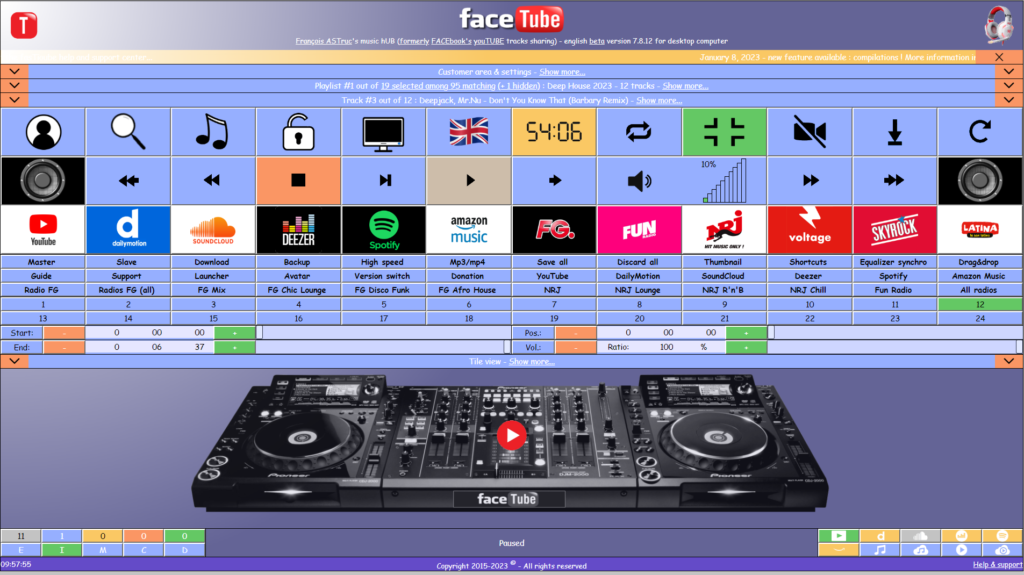Click the user profile icon
This screenshot has height=575, width=1024.
coord(43,132)
